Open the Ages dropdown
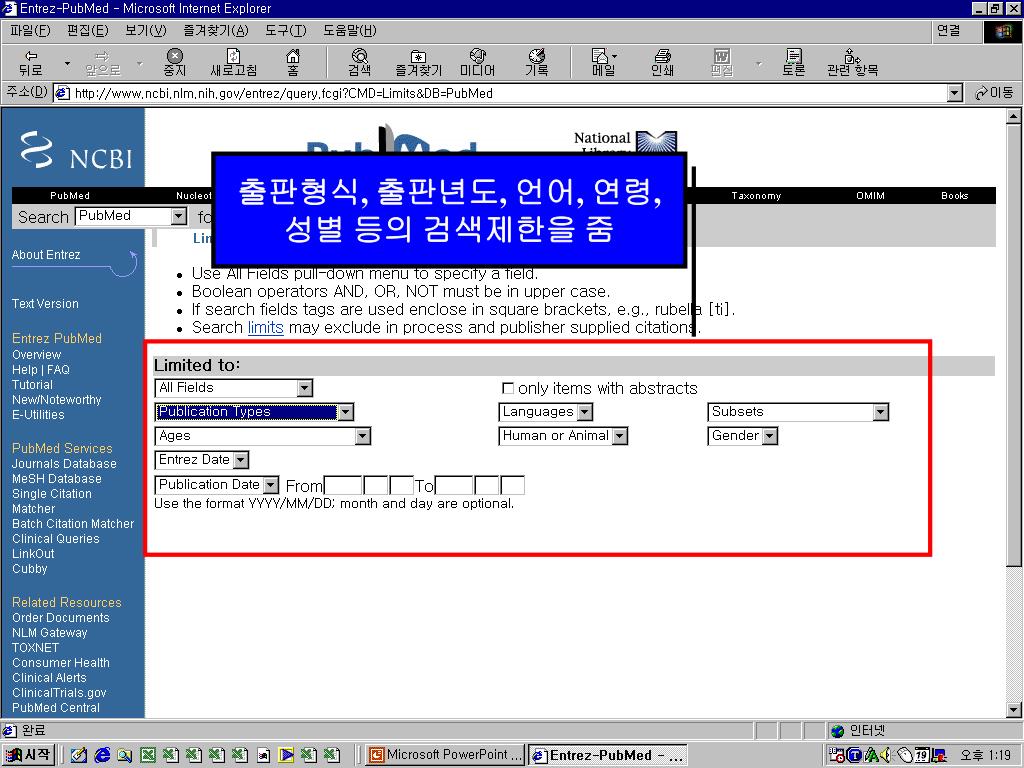This screenshot has width=1024, height=768. (x=263, y=436)
